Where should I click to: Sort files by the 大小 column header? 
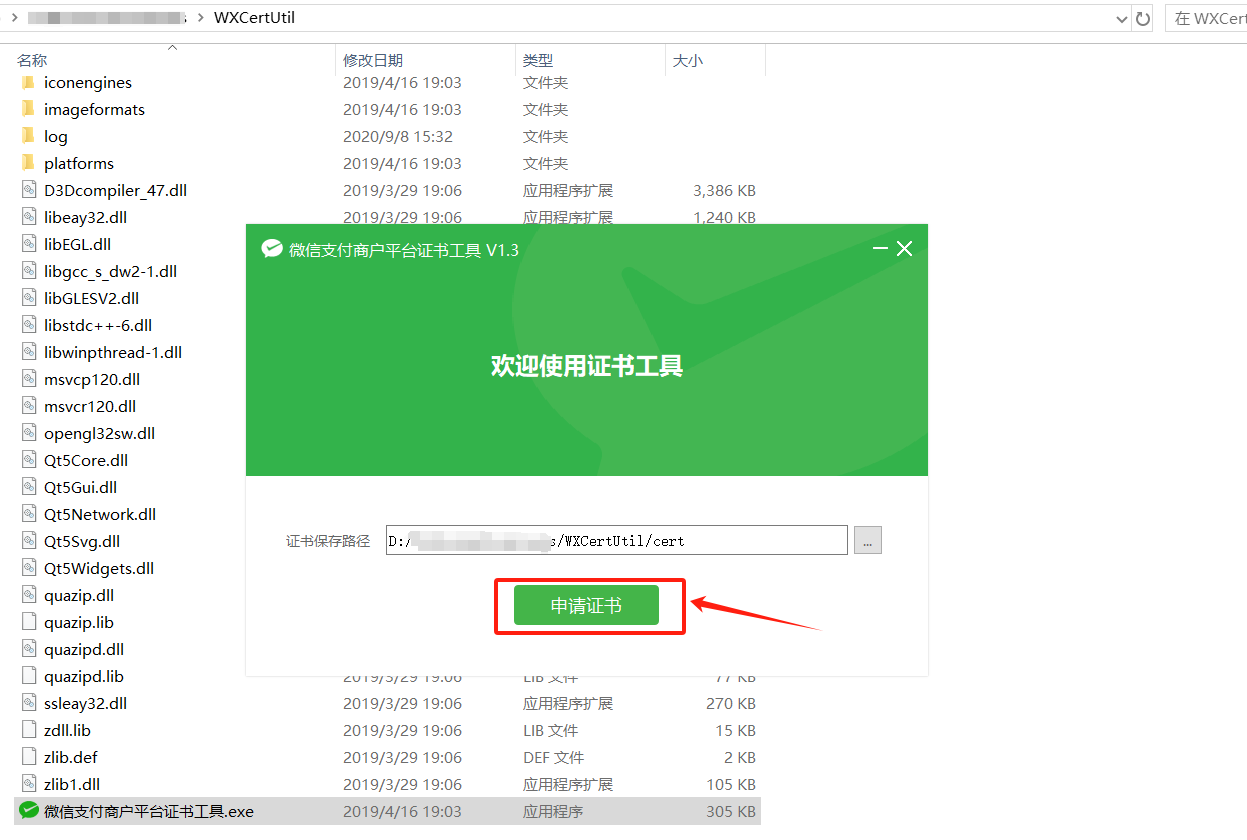pyautogui.click(x=687, y=60)
